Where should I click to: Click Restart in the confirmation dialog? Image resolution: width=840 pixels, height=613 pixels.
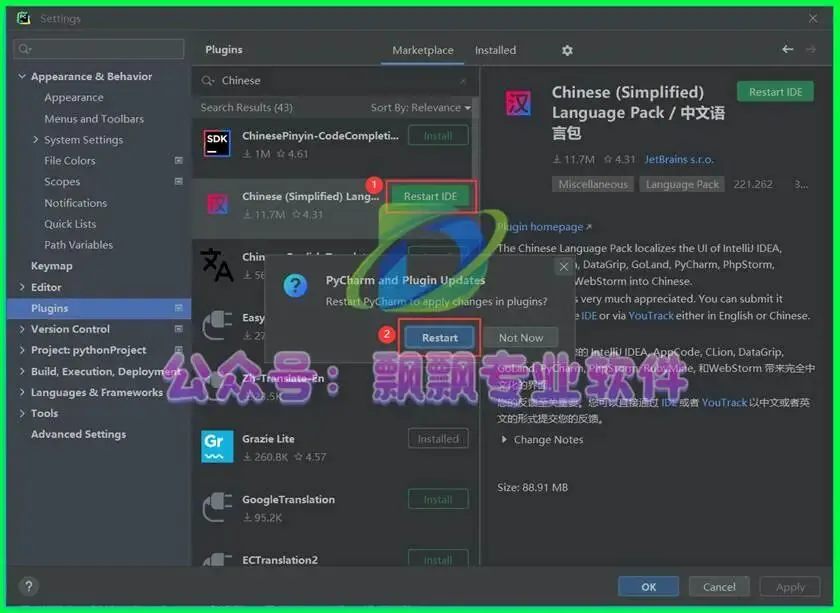coord(439,338)
